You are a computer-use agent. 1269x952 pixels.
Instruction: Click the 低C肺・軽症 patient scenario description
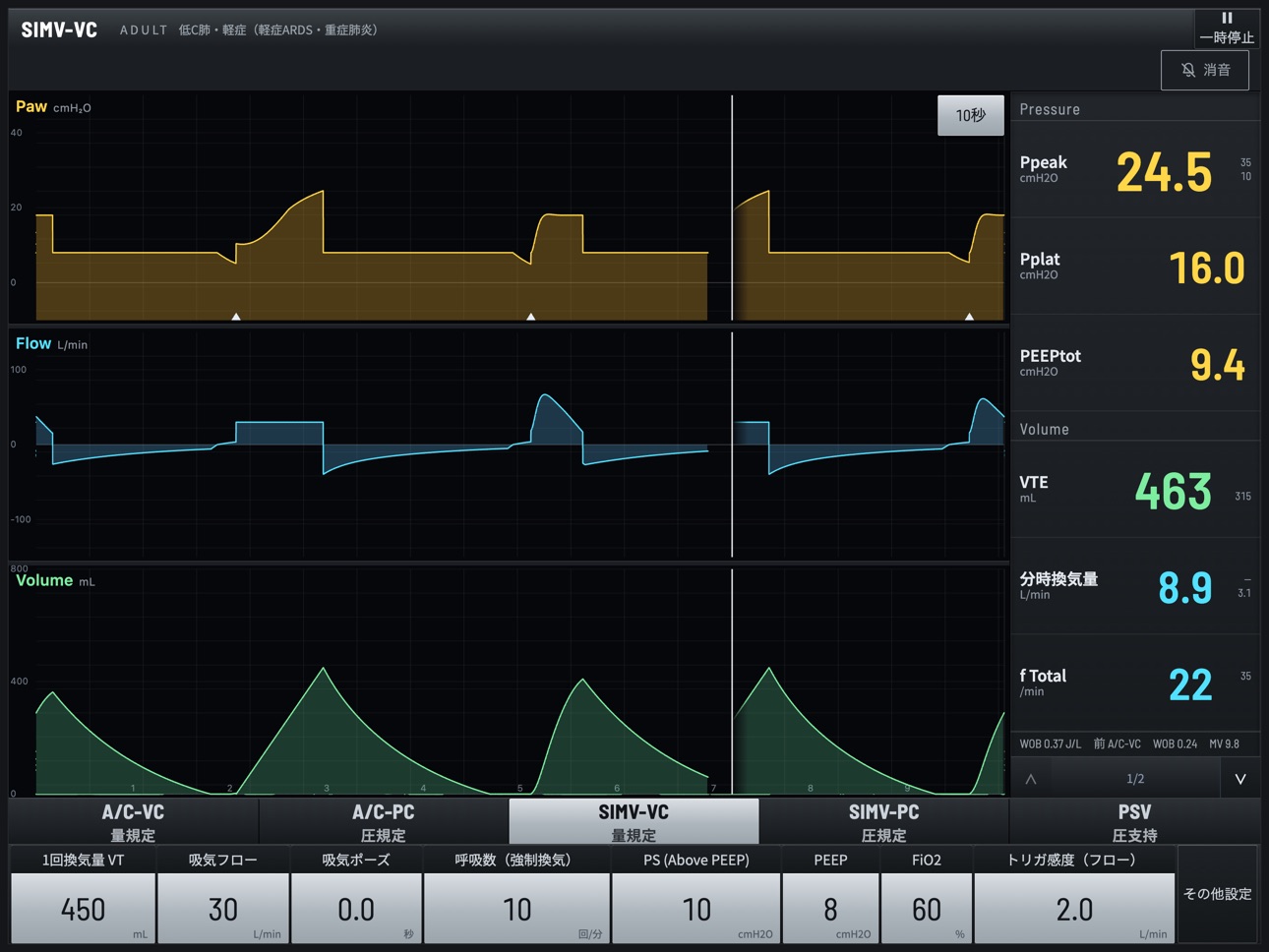(278, 30)
